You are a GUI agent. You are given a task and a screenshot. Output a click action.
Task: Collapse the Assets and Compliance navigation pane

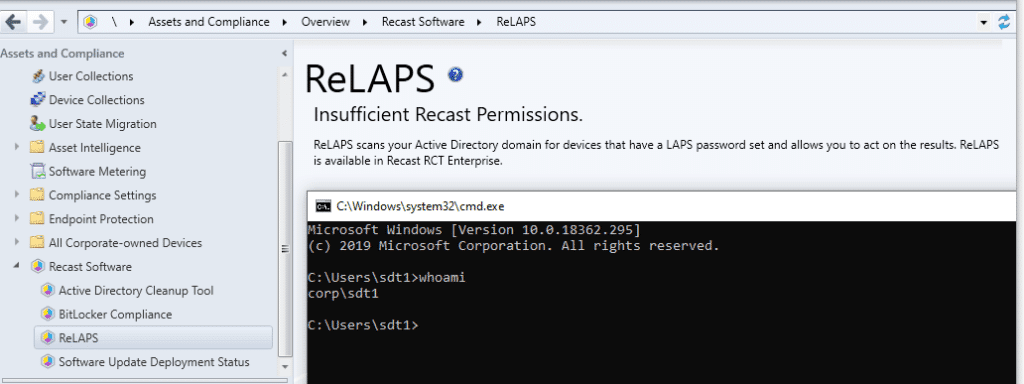pos(284,54)
